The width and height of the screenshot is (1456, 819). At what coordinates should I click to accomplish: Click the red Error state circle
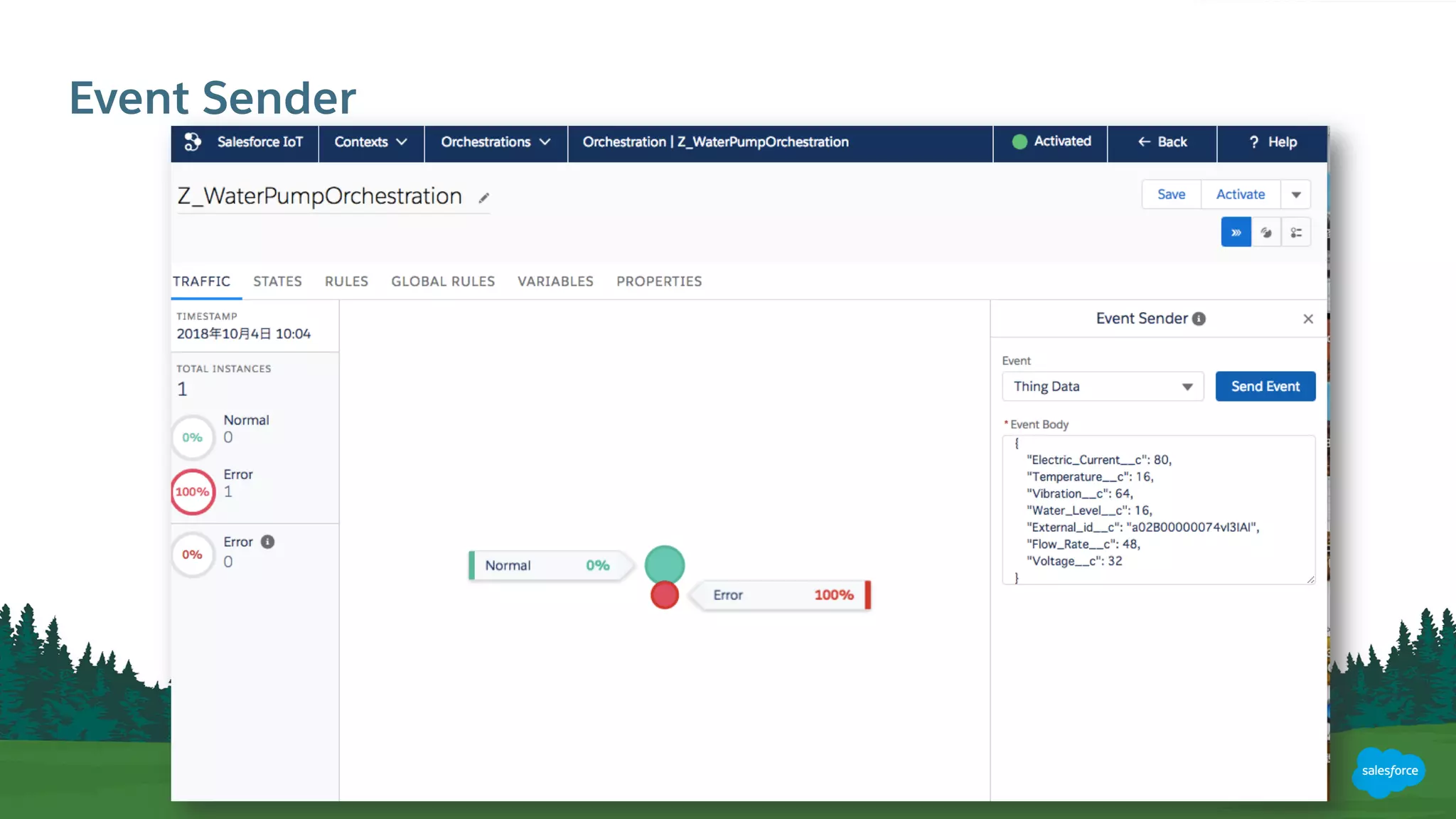point(664,596)
